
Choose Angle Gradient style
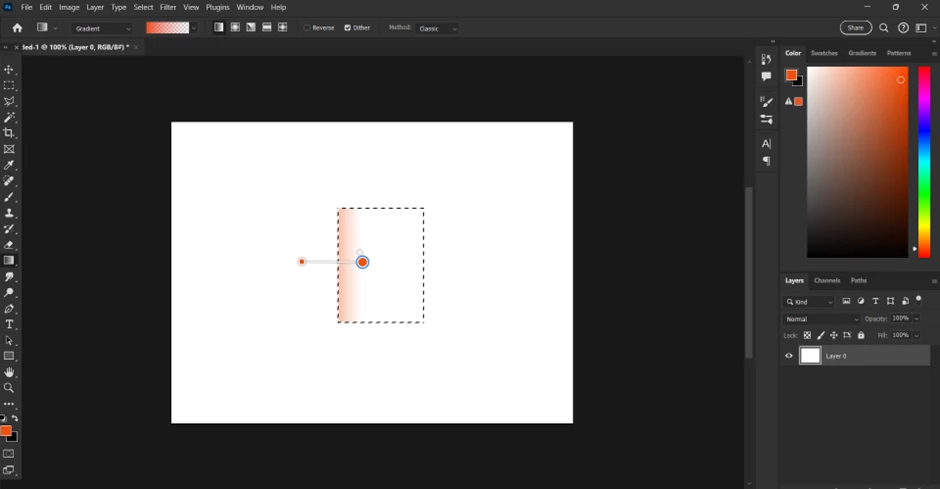pyautogui.click(x=251, y=28)
